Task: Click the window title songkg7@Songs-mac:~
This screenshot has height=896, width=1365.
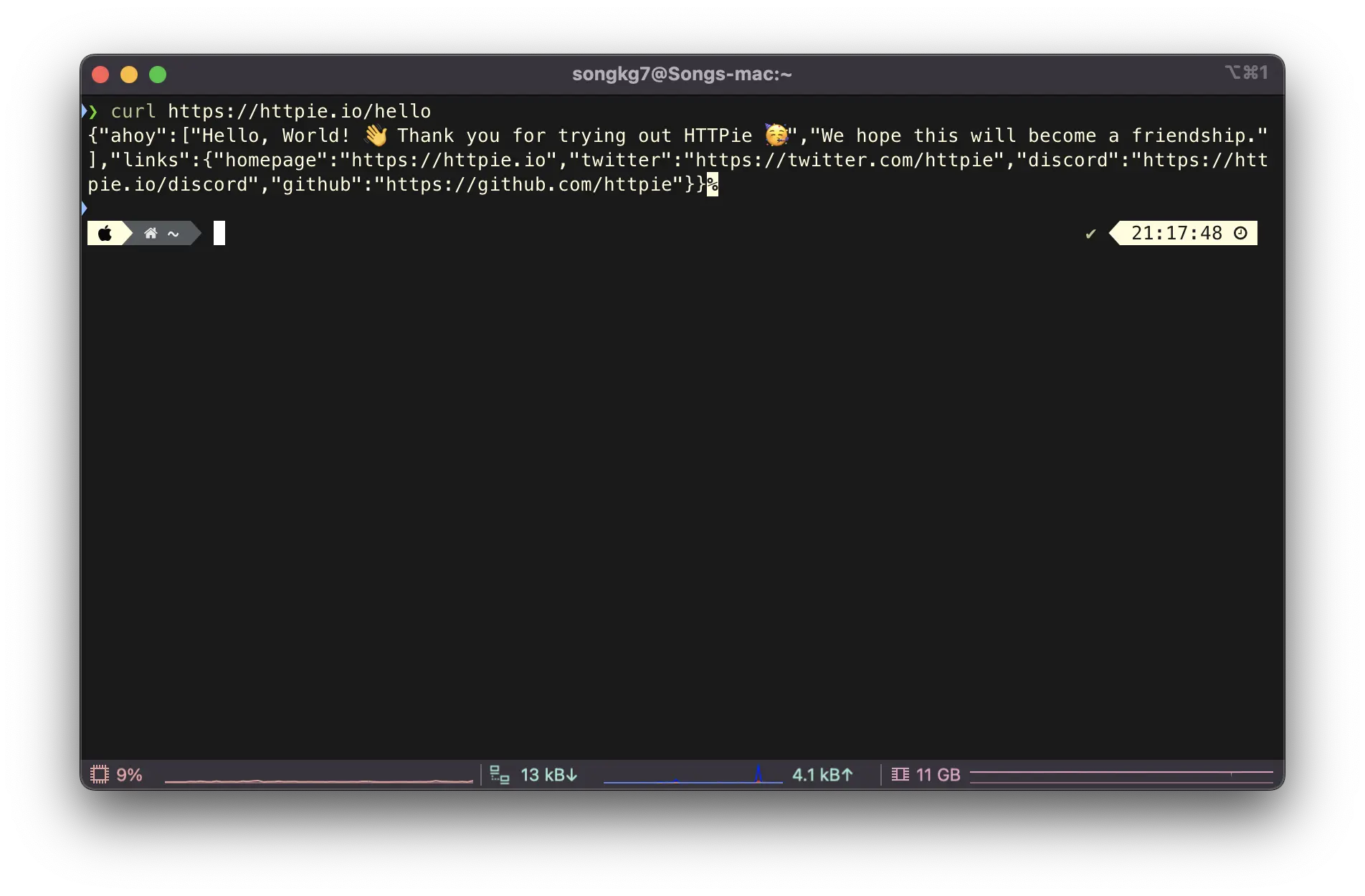Action: click(682, 74)
